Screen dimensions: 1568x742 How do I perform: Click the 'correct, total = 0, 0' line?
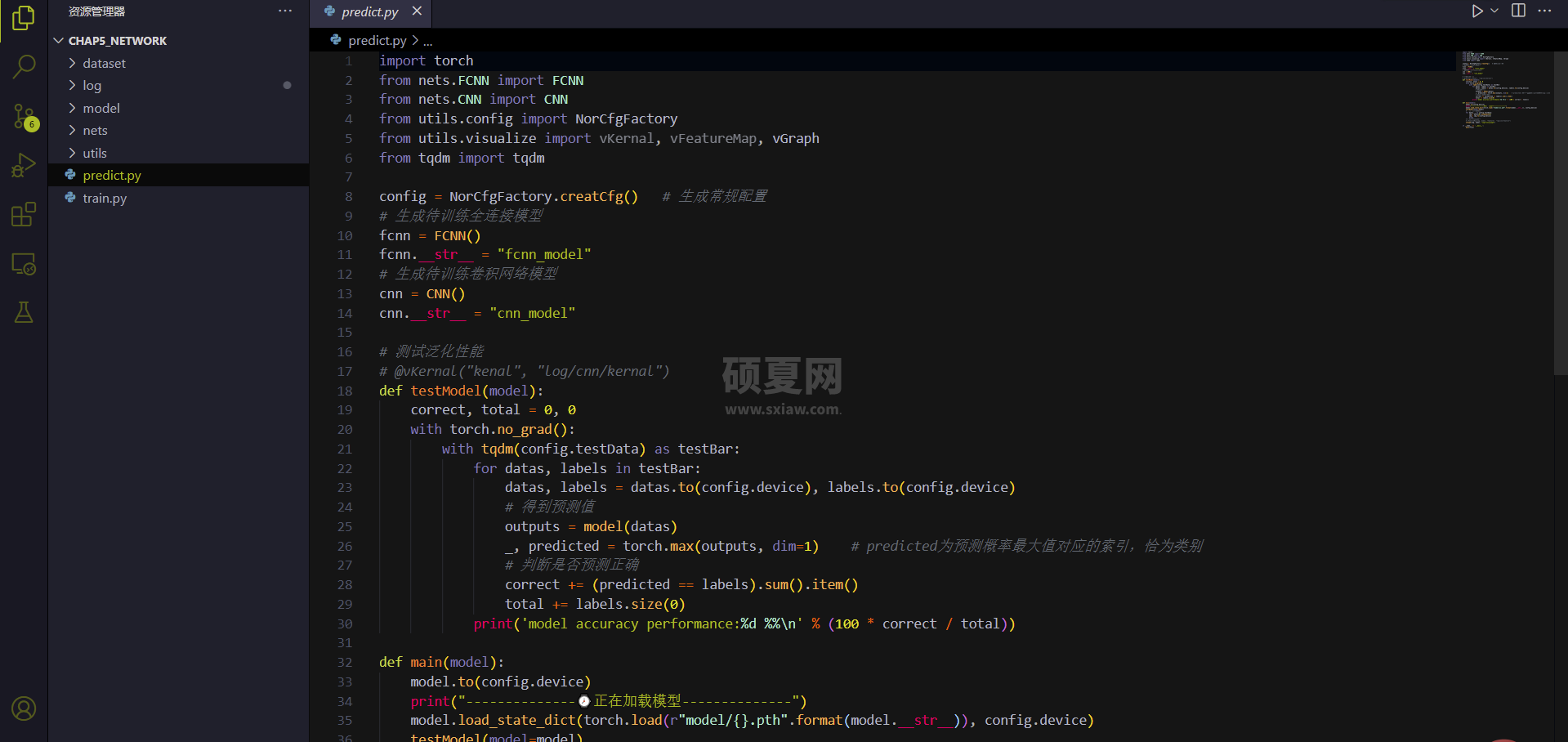pos(493,409)
